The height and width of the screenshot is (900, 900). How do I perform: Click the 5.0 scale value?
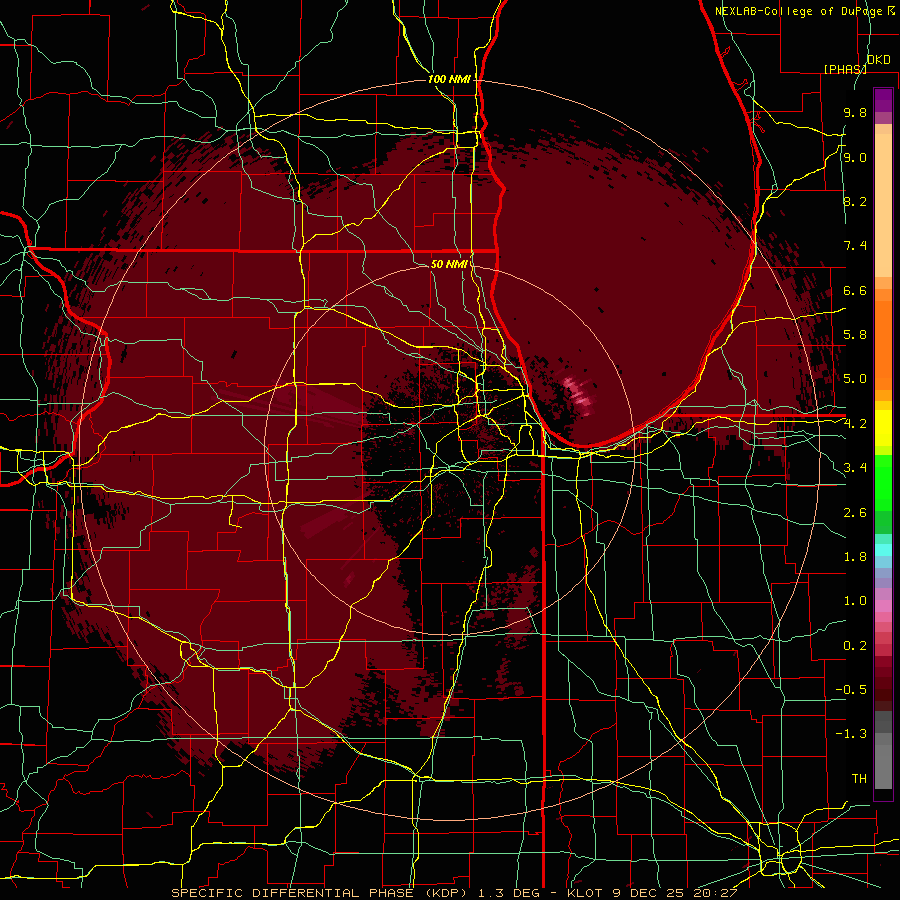coord(855,379)
